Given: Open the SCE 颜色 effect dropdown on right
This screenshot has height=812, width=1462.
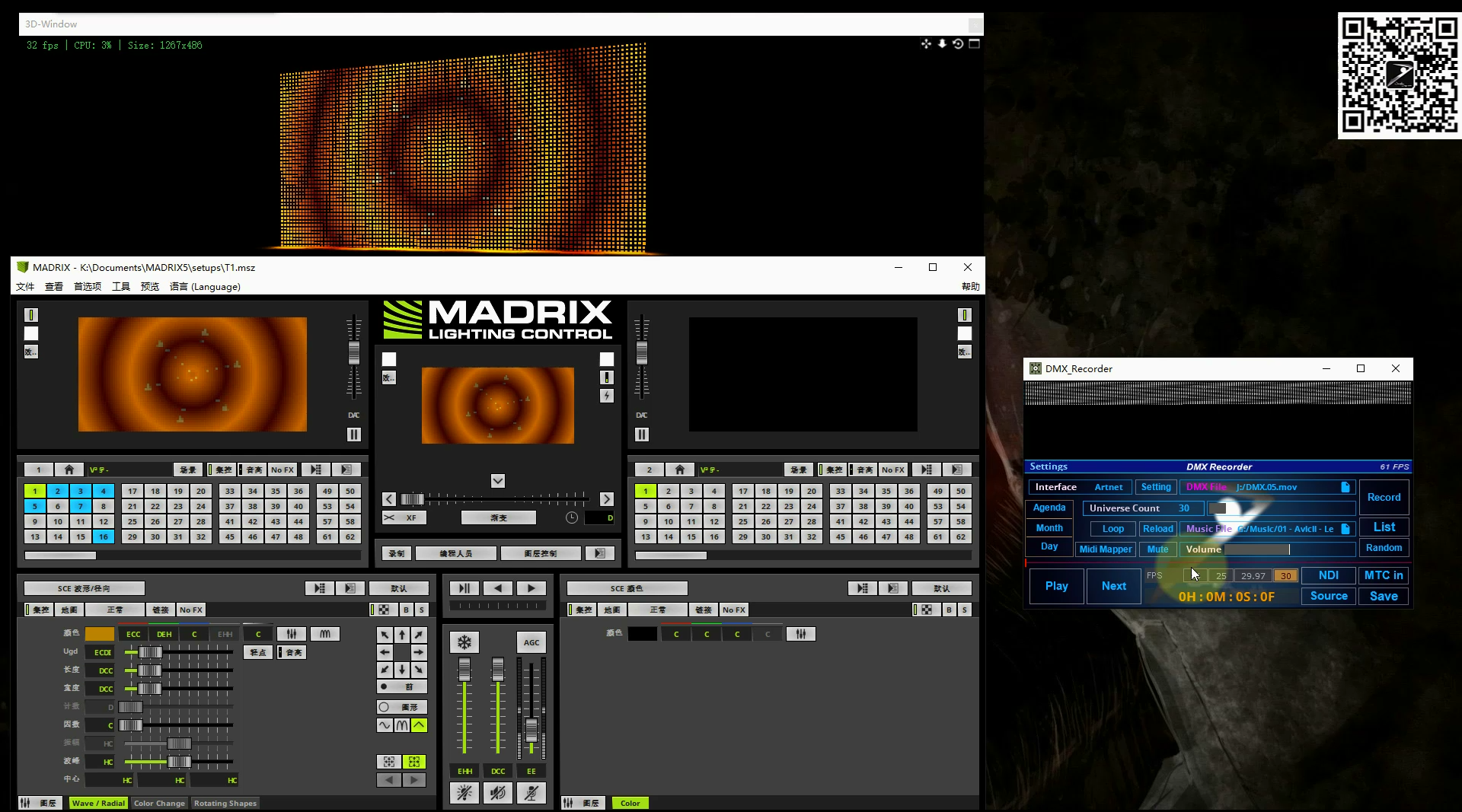Looking at the screenshot, I should [x=627, y=588].
